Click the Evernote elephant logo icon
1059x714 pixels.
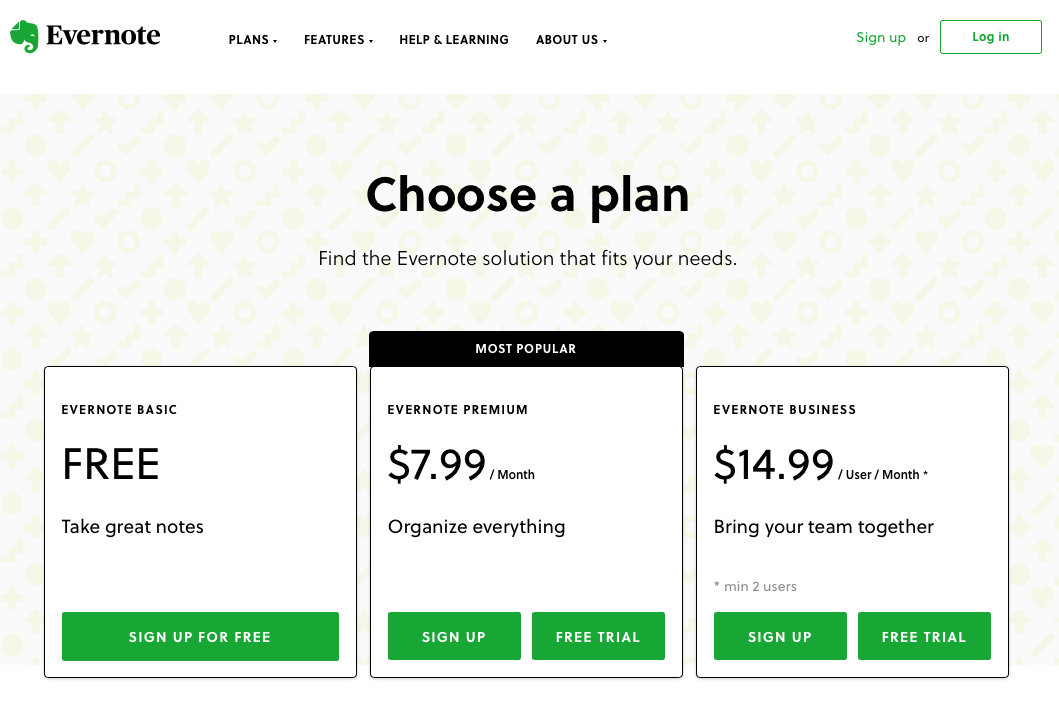pyautogui.click(x=25, y=36)
